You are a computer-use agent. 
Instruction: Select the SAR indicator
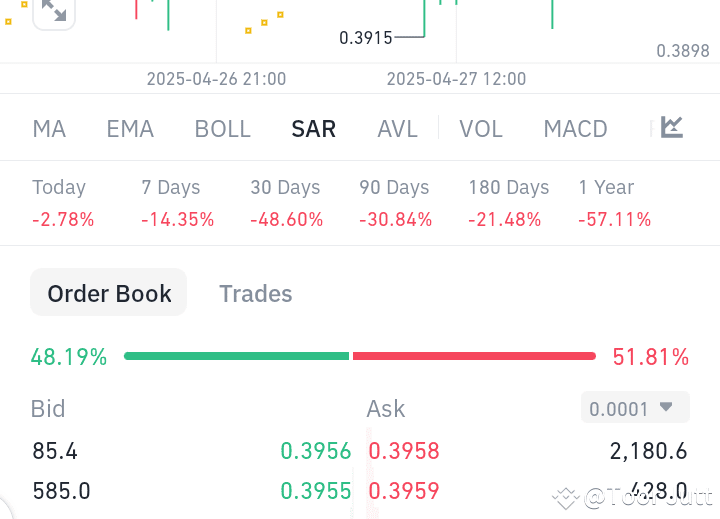(314, 129)
